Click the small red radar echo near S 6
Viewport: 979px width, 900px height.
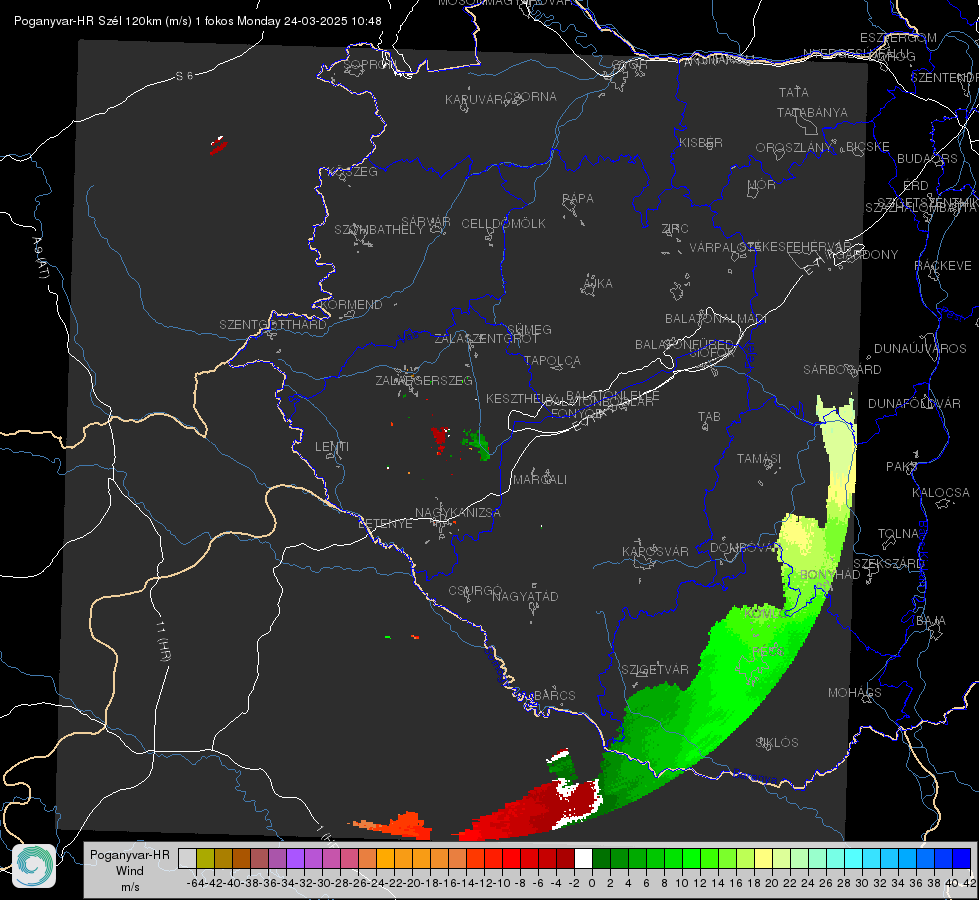pos(219,145)
